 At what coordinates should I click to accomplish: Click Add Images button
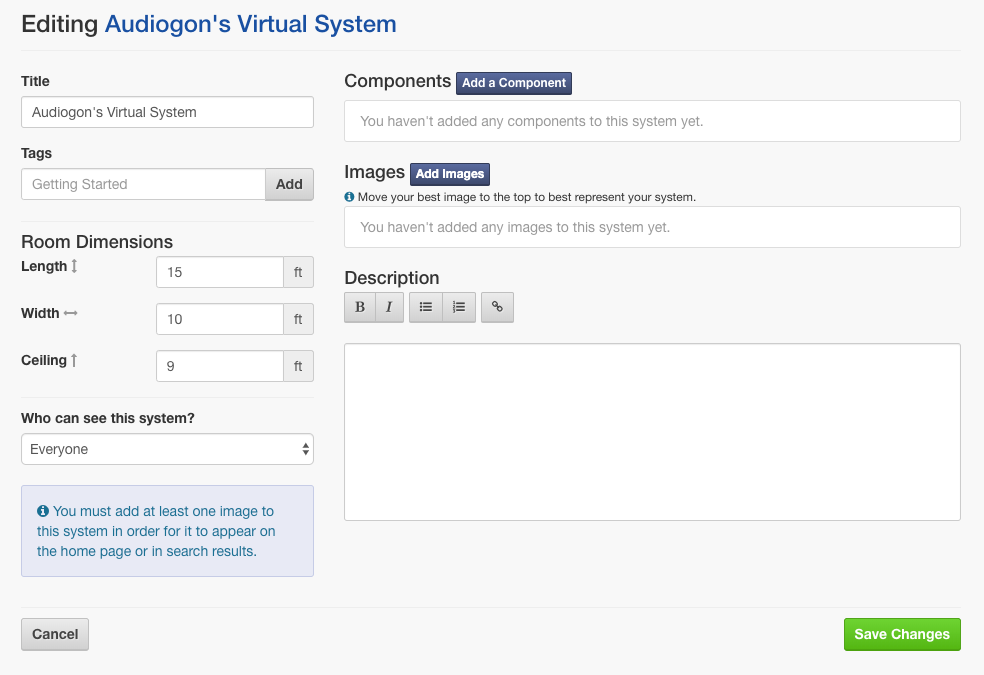(450, 174)
